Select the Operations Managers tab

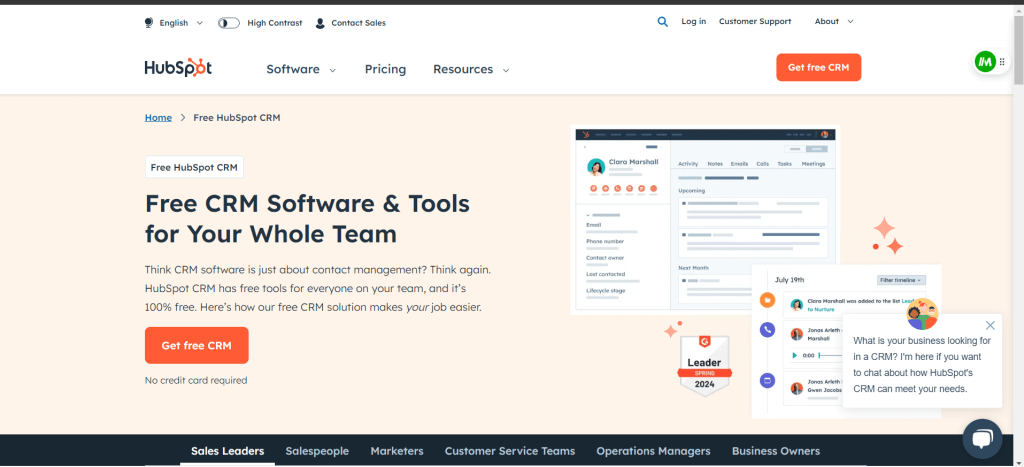653,451
